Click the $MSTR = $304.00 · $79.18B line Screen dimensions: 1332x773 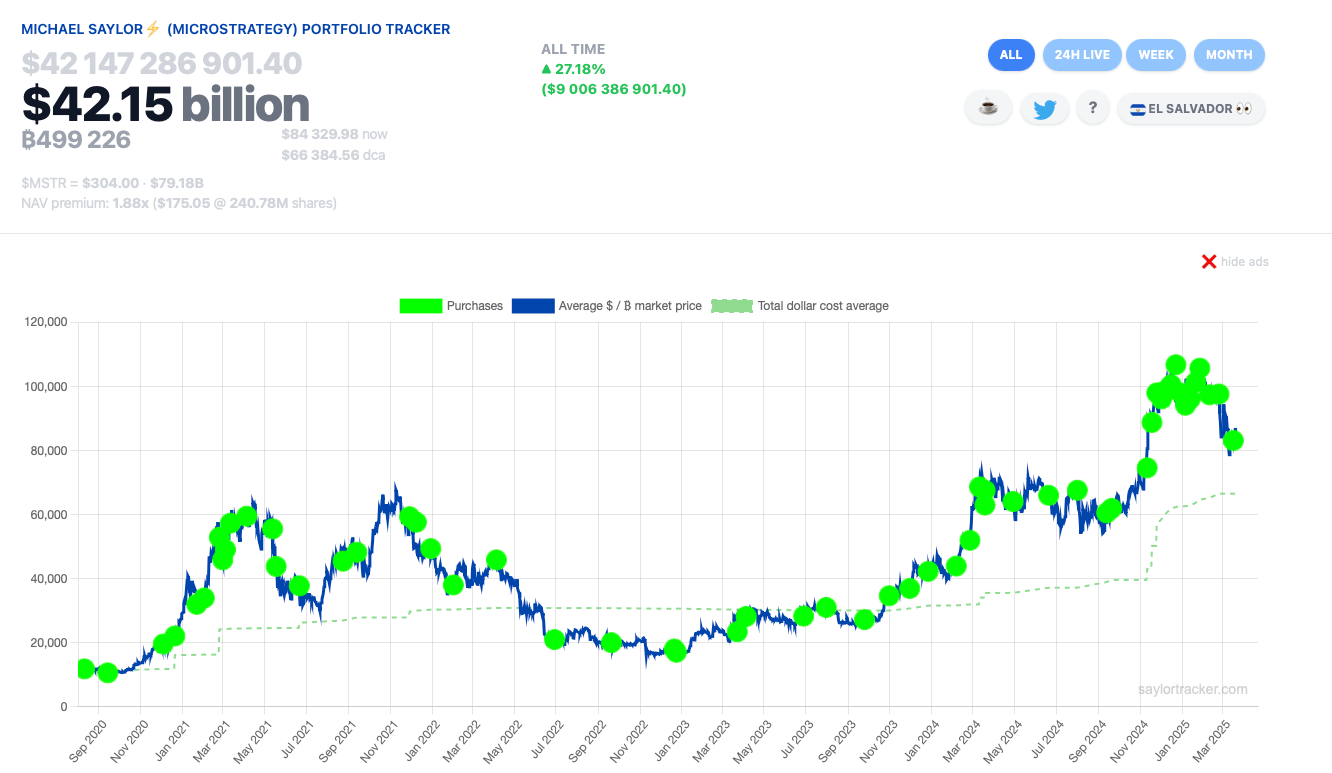coord(113,183)
